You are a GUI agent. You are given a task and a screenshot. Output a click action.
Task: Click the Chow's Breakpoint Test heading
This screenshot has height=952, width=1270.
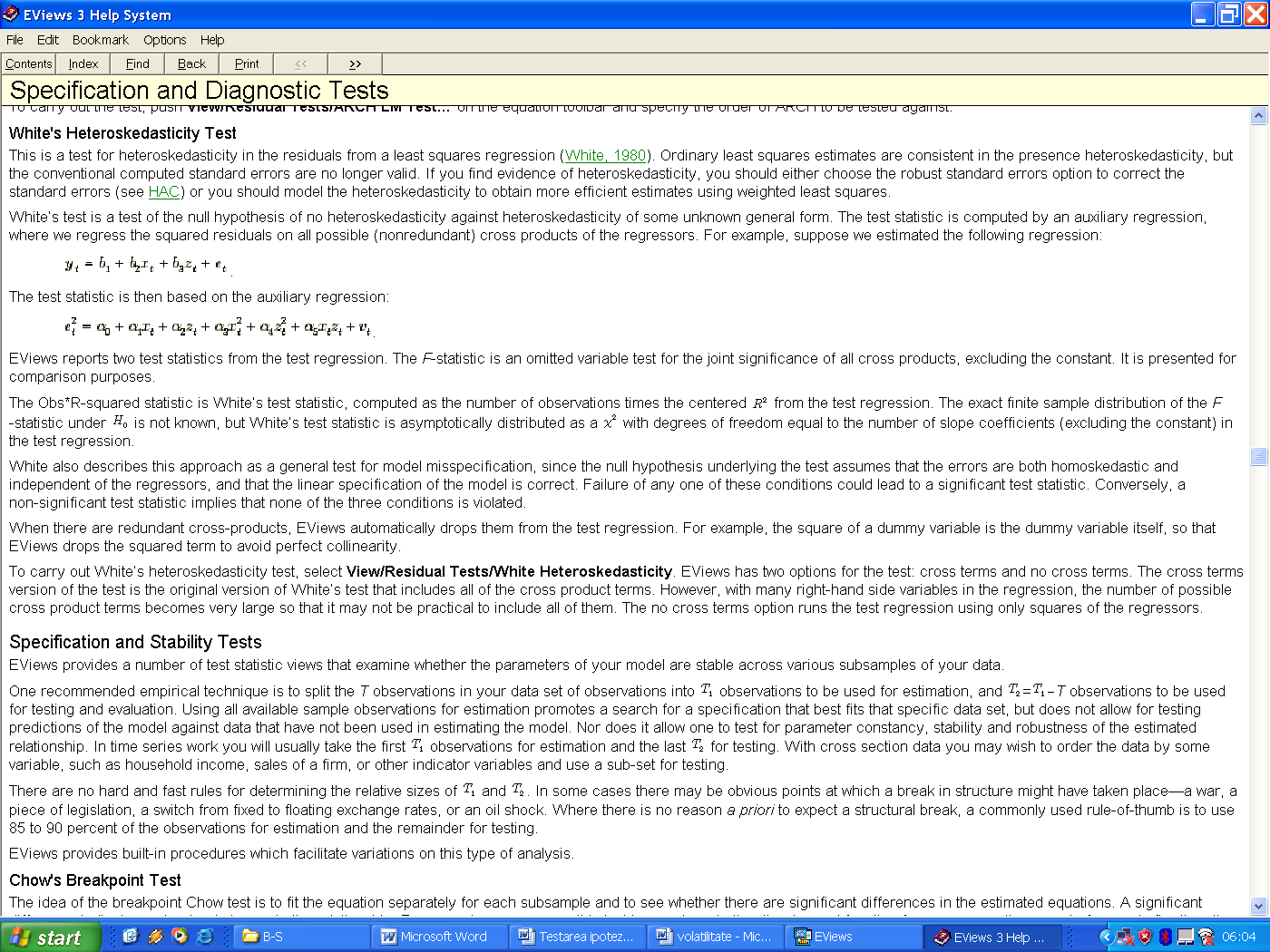pyautogui.click(x=95, y=880)
